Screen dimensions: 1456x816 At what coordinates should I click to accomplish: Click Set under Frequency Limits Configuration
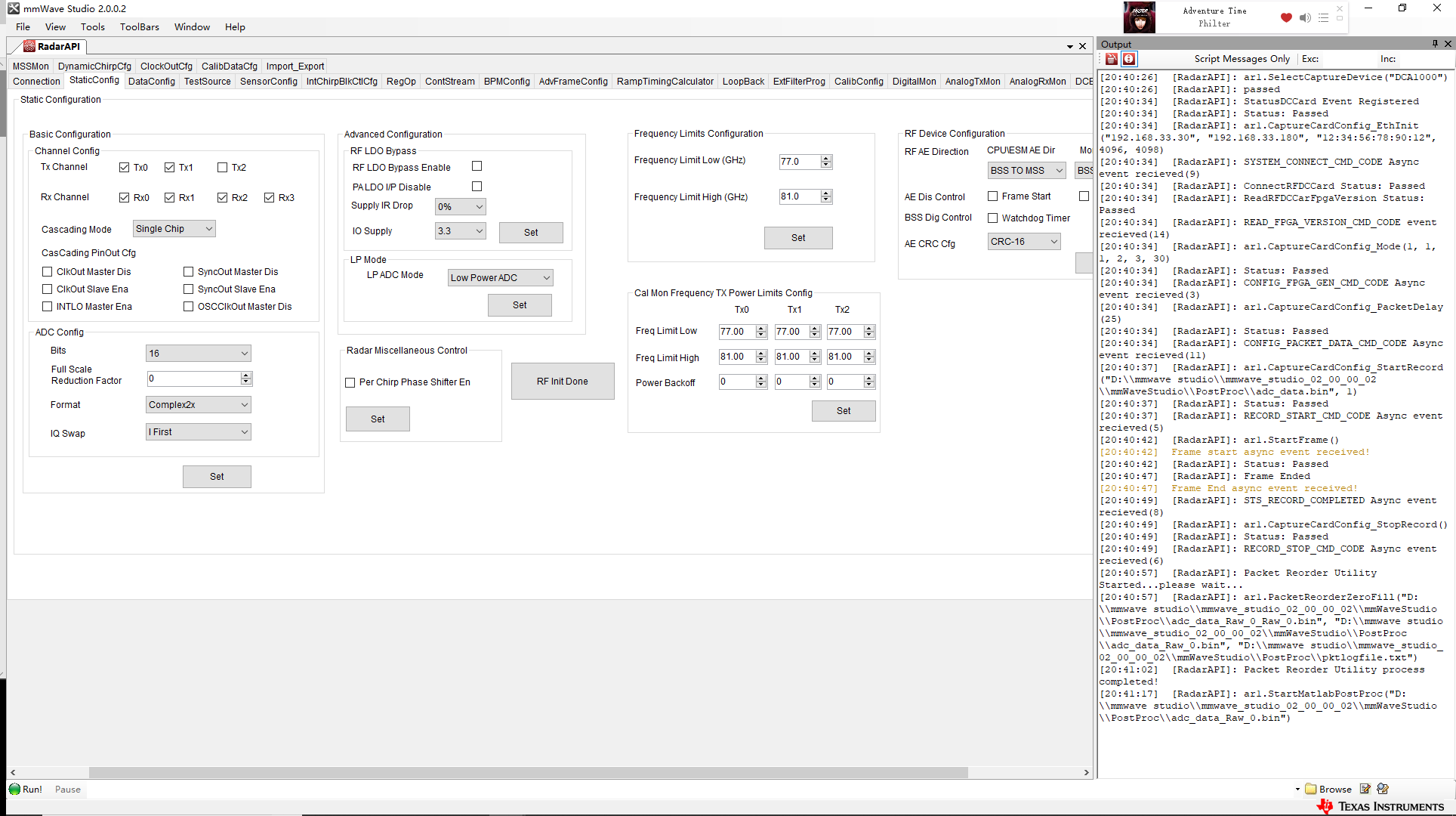798,238
